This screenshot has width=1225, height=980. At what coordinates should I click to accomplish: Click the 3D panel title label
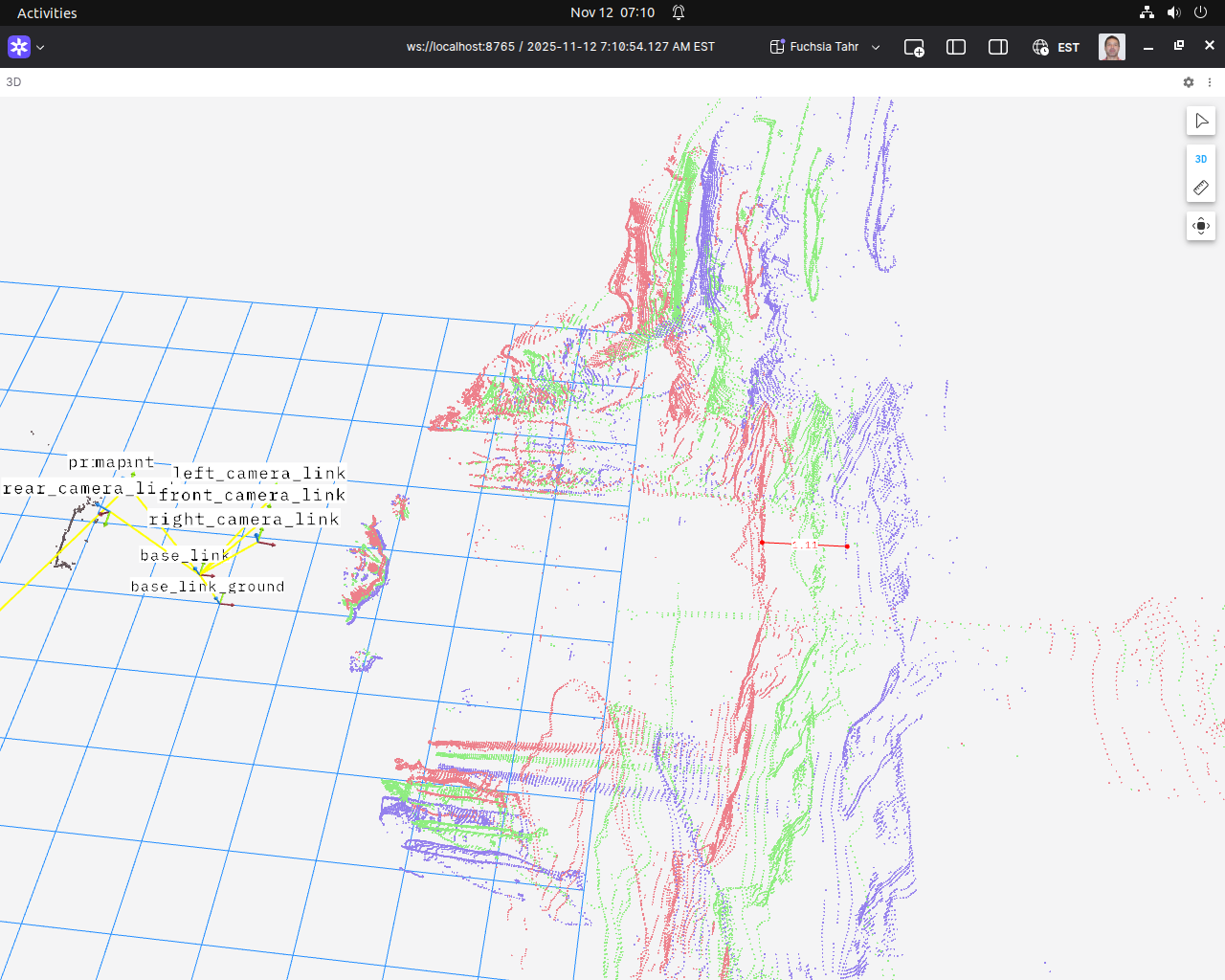coord(13,82)
